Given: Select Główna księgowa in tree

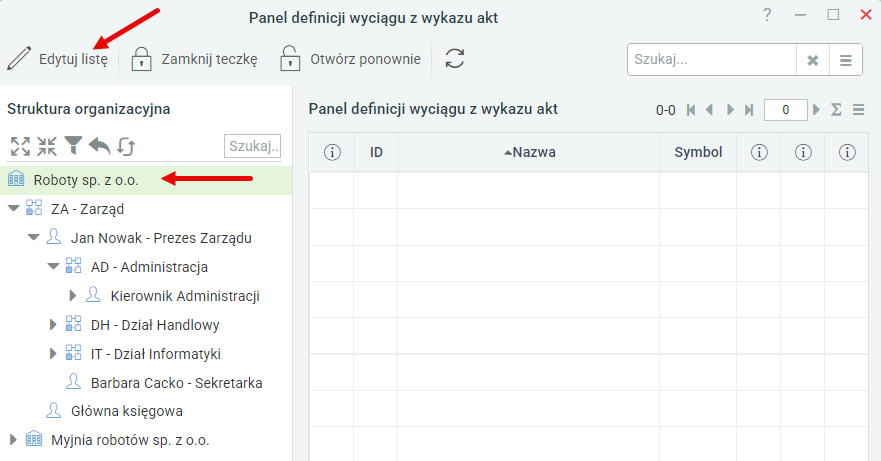Looking at the screenshot, I should [126, 412].
